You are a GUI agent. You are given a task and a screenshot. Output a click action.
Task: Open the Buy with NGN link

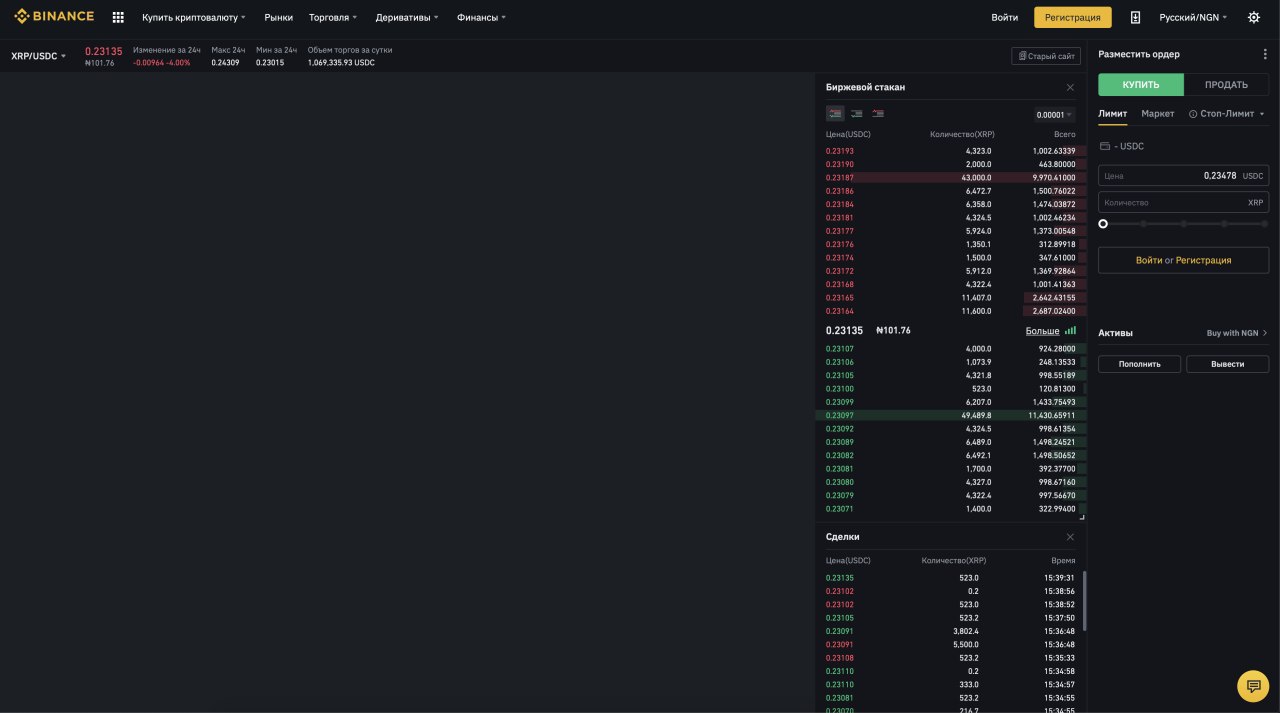click(x=1236, y=333)
